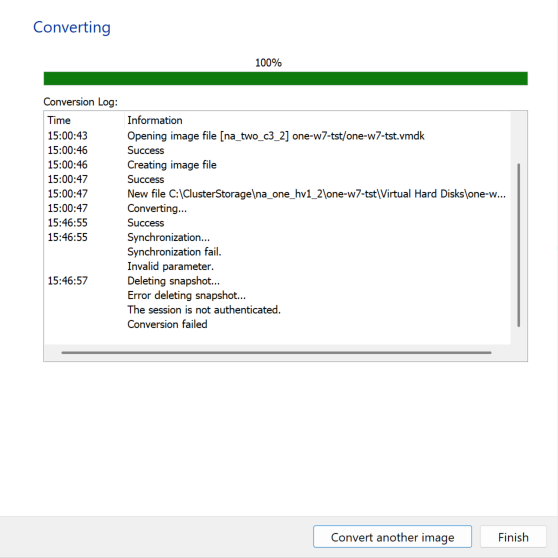558x558 pixels.
Task: Select the 'Deleting snapshot...' log row
Action: click(x=276, y=281)
